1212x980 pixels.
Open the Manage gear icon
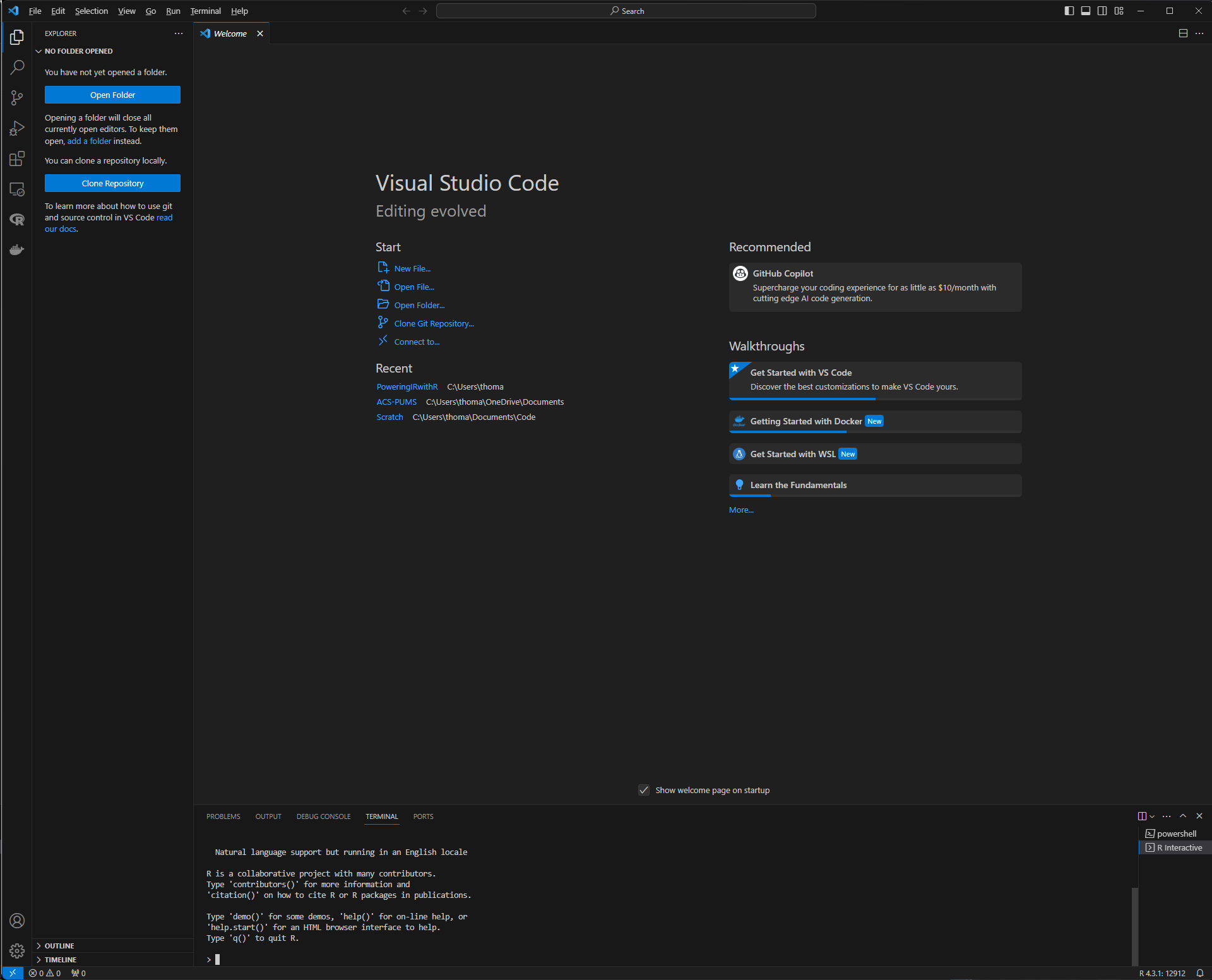17,951
